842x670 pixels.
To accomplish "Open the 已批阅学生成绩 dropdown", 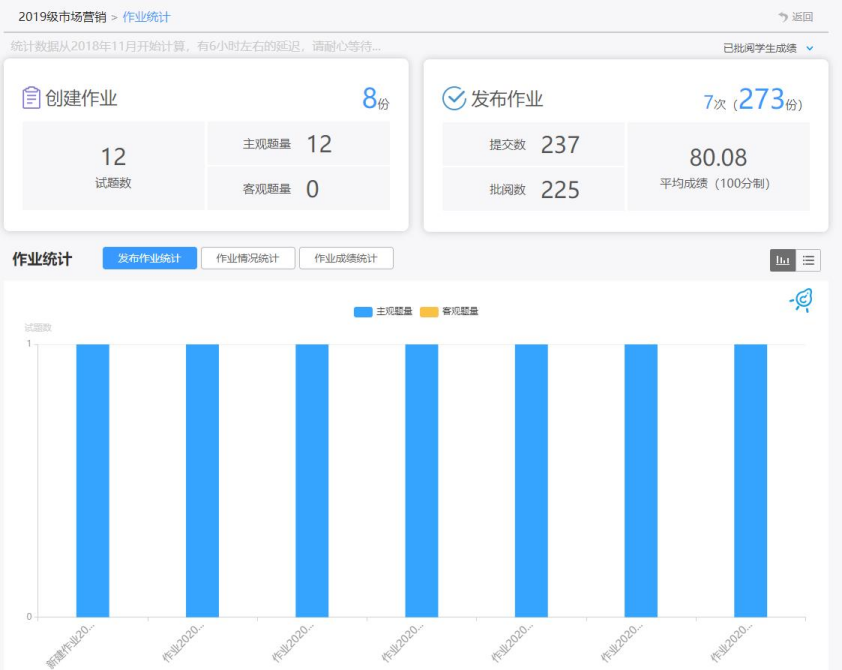I will click(x=760, y=48).
